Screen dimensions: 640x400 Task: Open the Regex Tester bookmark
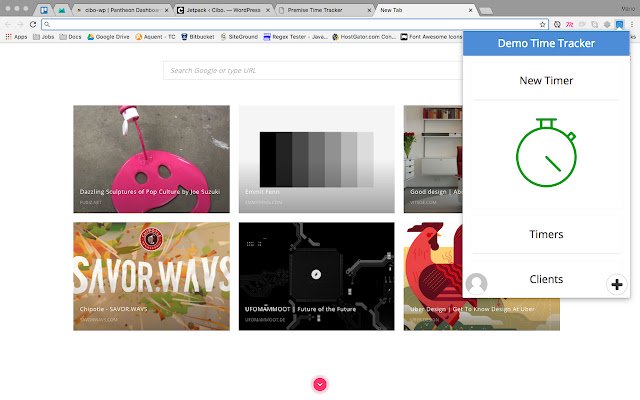coord(296,37)
